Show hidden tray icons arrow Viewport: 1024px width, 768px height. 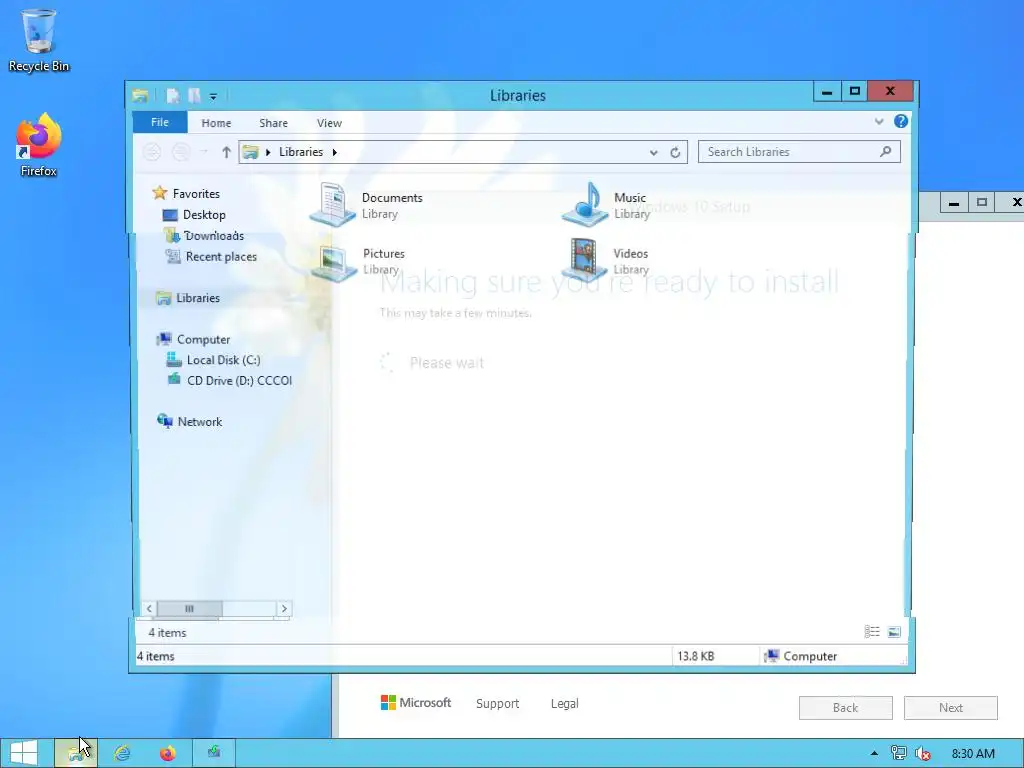pyautogui.click(x=874, y=754)
